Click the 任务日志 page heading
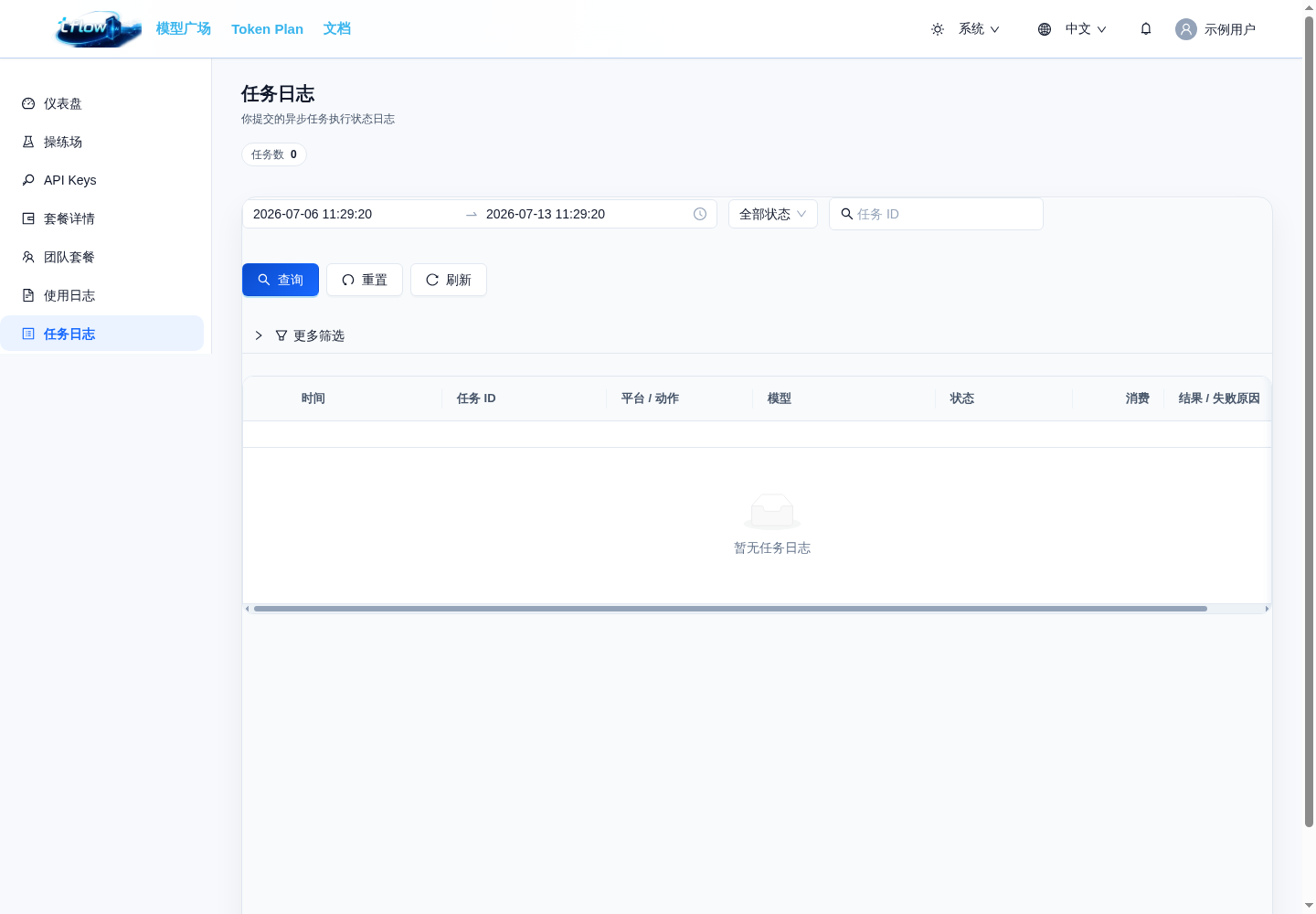 (x=278, y=93)
